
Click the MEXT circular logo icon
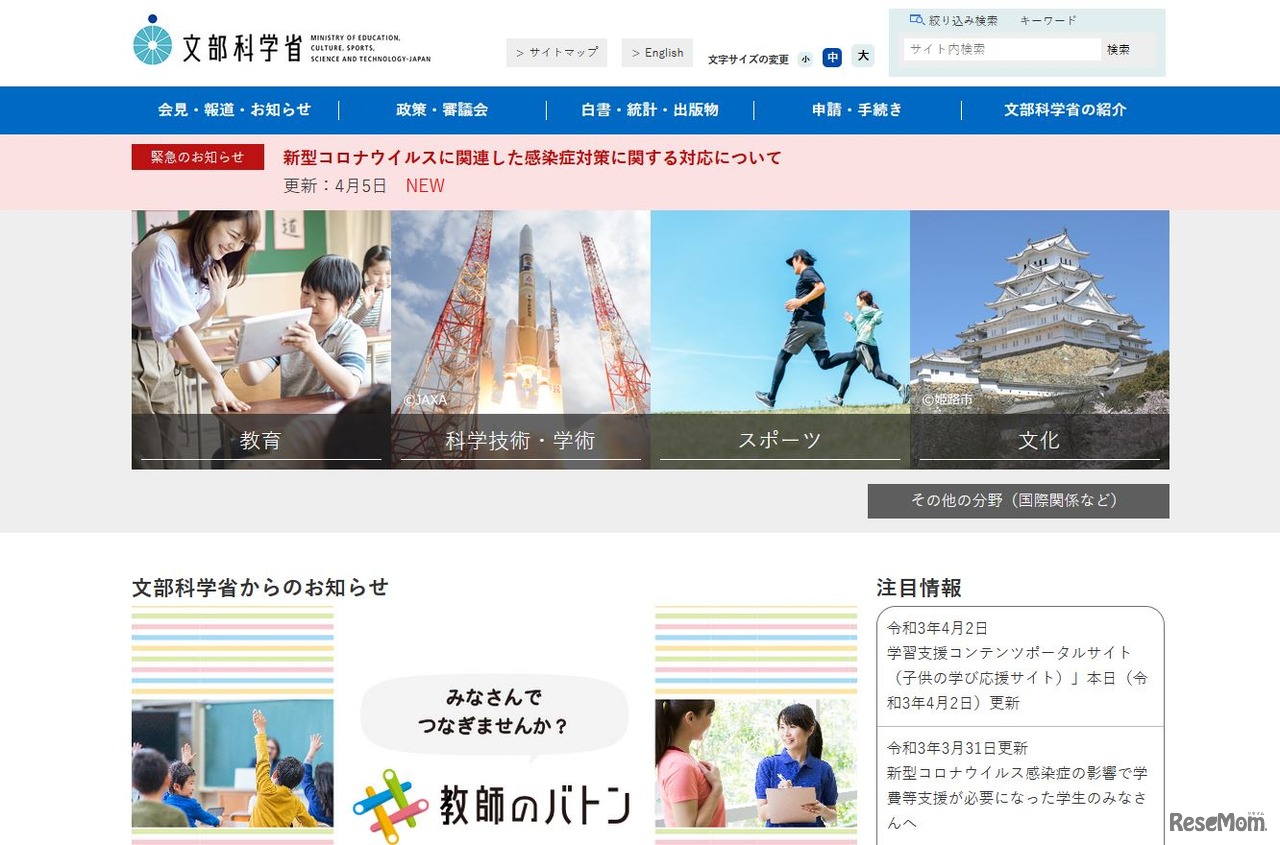[x=153, y=40]
